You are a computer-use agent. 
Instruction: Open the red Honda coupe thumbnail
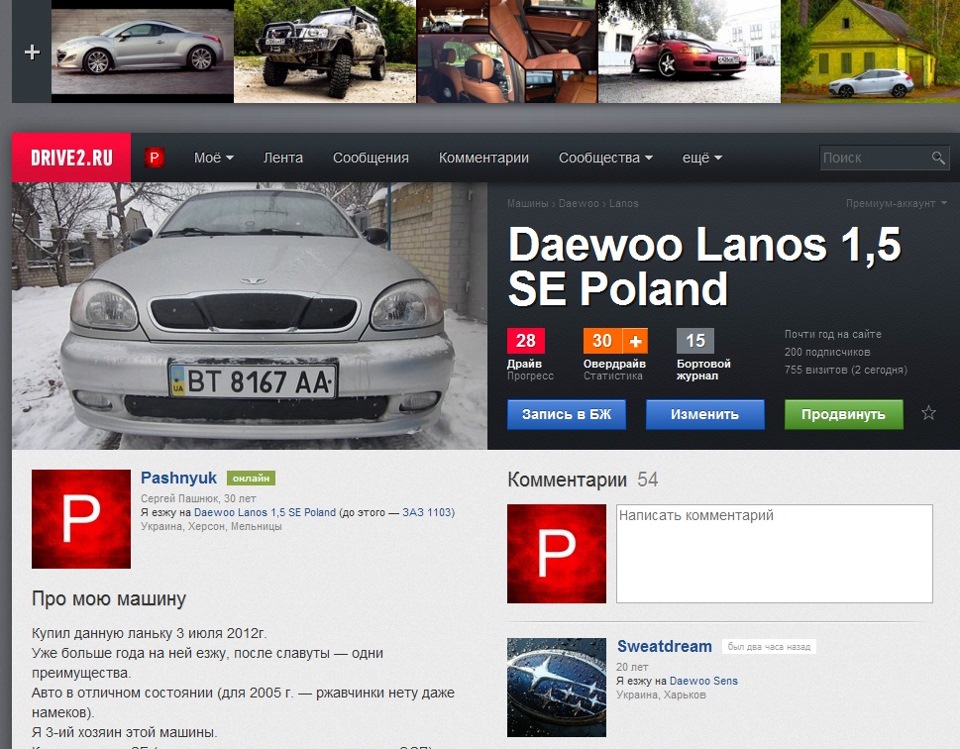pyautogui.click(x=689, y=51)
